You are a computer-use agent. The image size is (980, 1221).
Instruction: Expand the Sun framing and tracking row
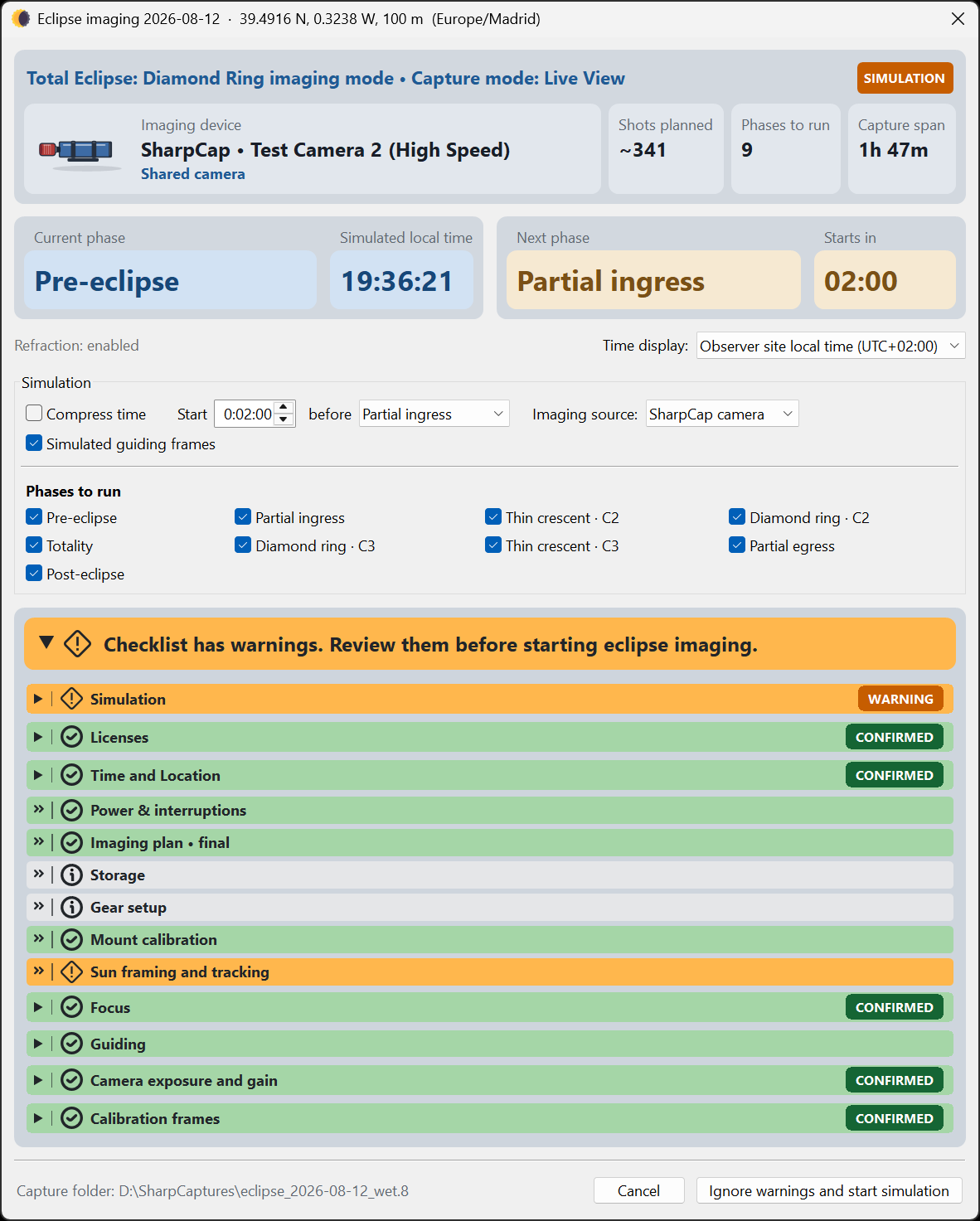coord(38,970)
